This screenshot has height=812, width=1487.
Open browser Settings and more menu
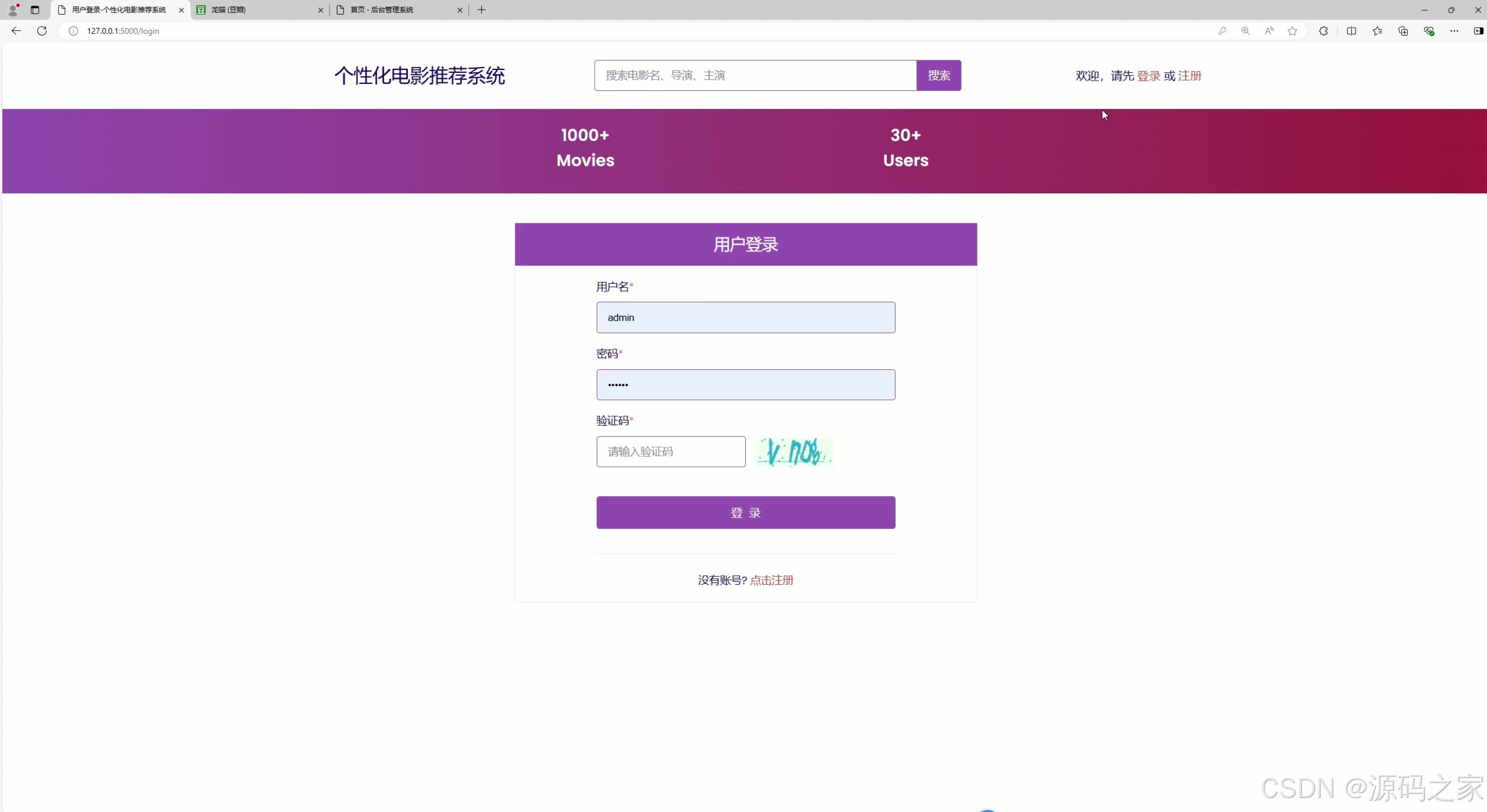[1455, 31]
